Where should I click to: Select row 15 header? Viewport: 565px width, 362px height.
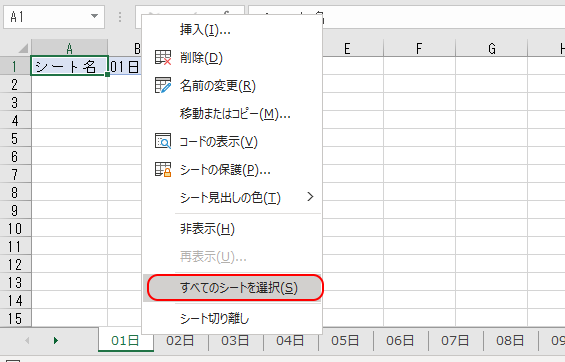[15, 318]
